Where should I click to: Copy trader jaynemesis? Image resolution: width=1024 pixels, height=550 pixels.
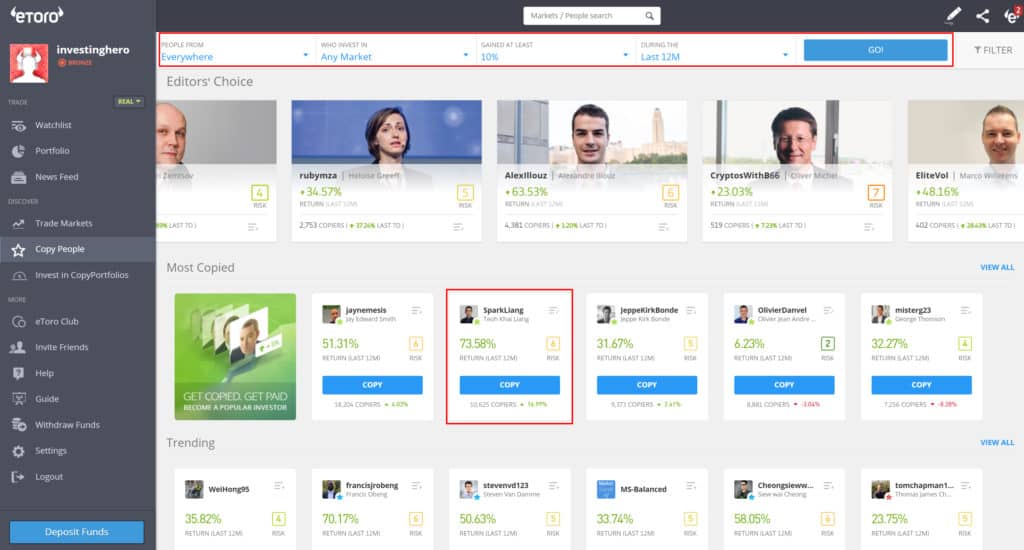[372, 385]
